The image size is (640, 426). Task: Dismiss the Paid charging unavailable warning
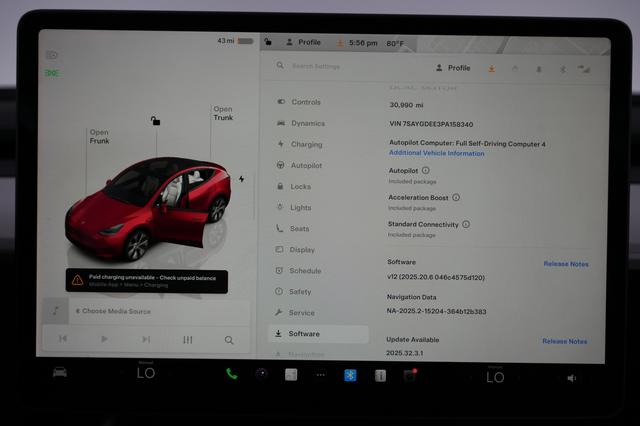[147, 281]
